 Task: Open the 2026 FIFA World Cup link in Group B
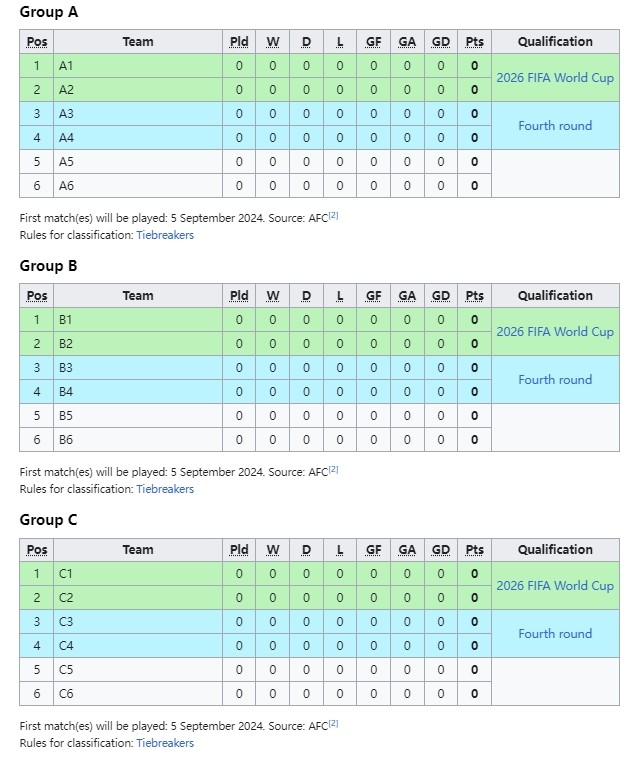[x=555, y=332]
